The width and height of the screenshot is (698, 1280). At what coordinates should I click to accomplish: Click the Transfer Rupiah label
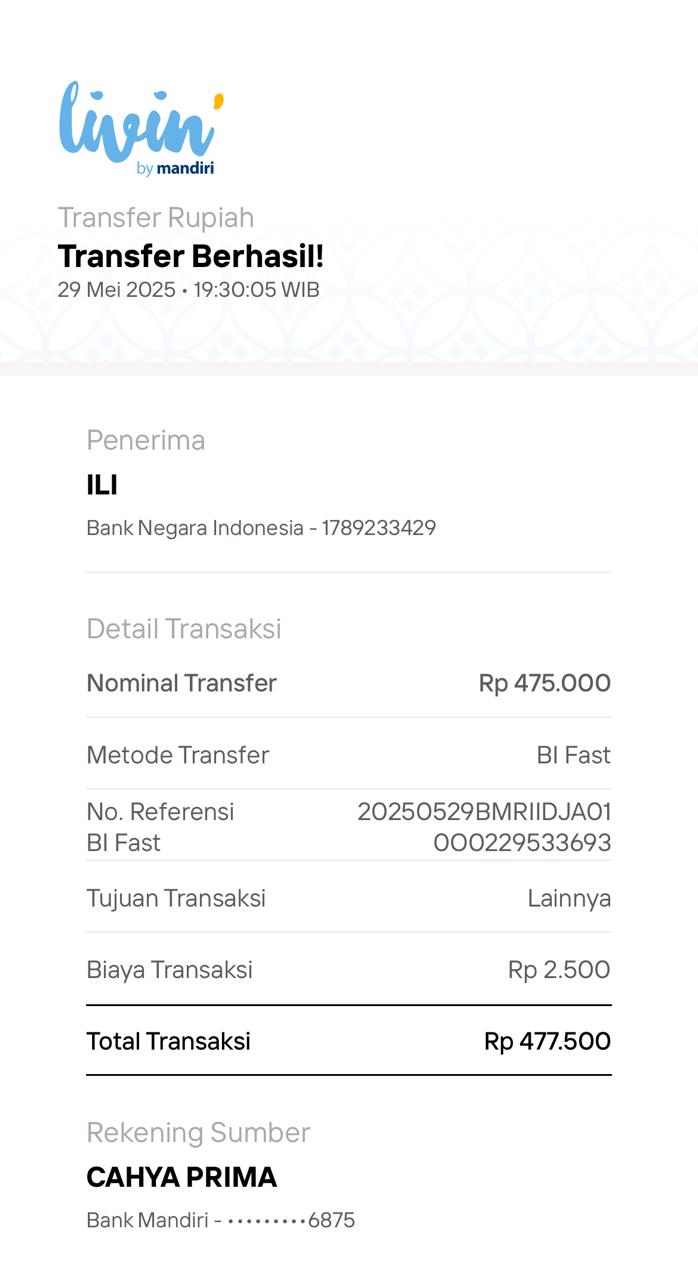(155, 217)
